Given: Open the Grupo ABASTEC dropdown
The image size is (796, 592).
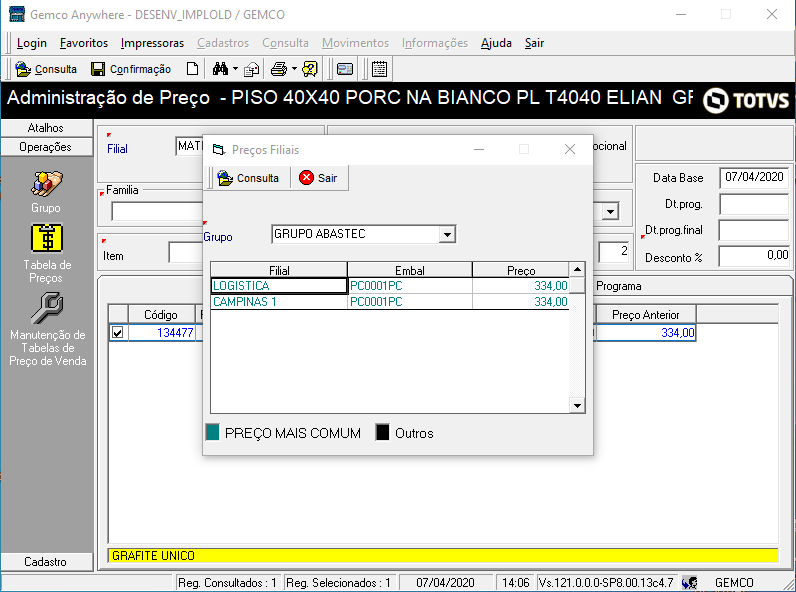Looking at the screenshot, I should [447, 235].
